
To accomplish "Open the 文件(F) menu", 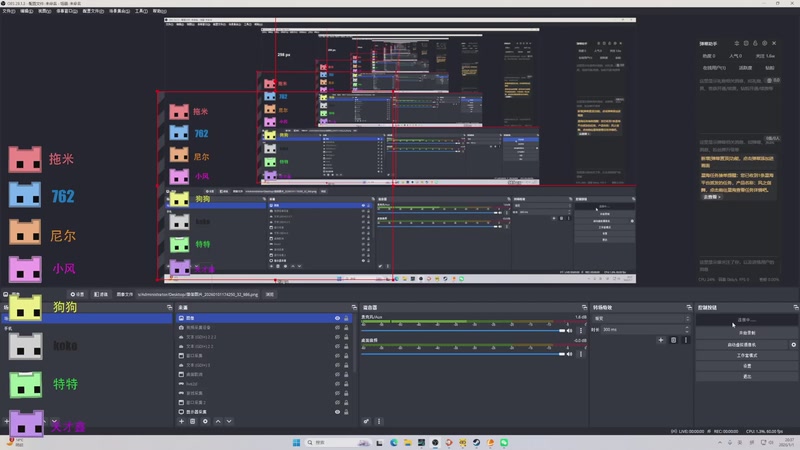I will click(9, 11).
